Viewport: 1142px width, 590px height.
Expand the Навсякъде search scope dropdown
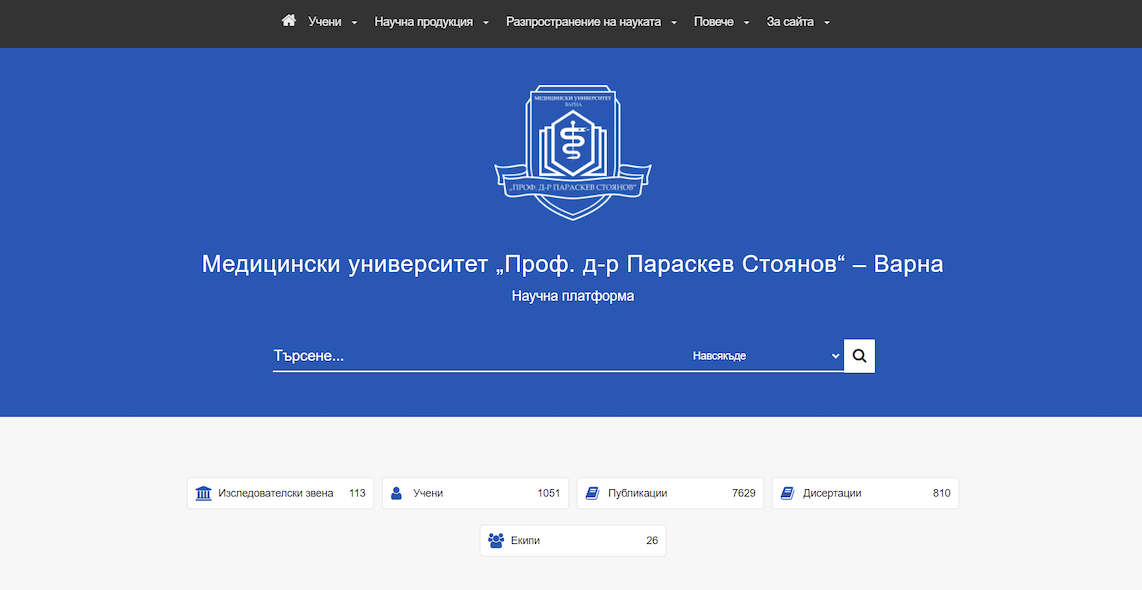tap(765, 356)
